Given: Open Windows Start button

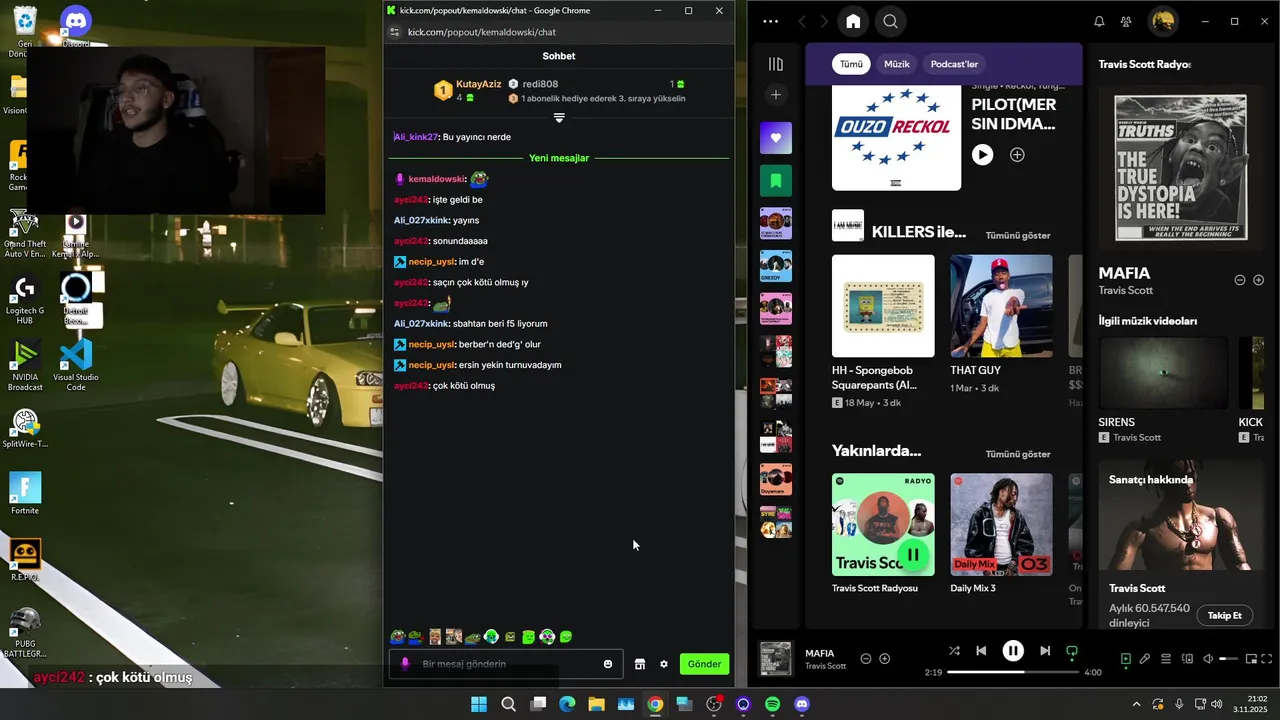Looking at the screenshot, I should (x=479, y=704).
